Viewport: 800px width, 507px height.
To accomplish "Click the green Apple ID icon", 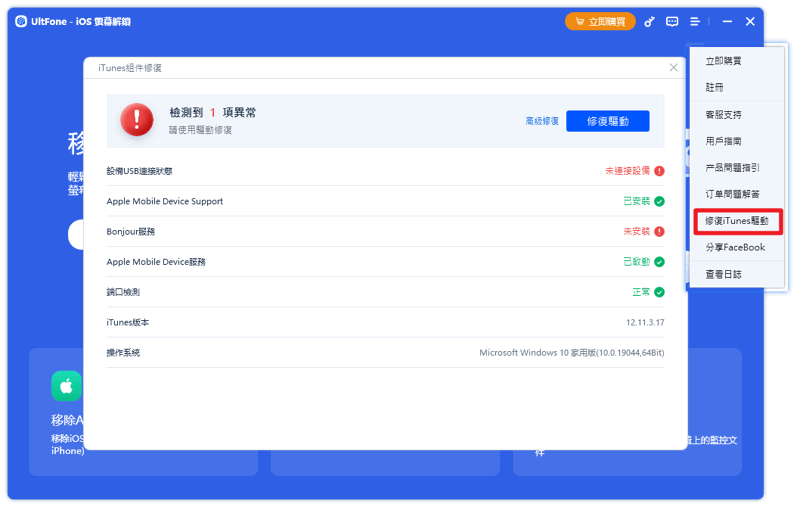I will click(x=66, y=386).
